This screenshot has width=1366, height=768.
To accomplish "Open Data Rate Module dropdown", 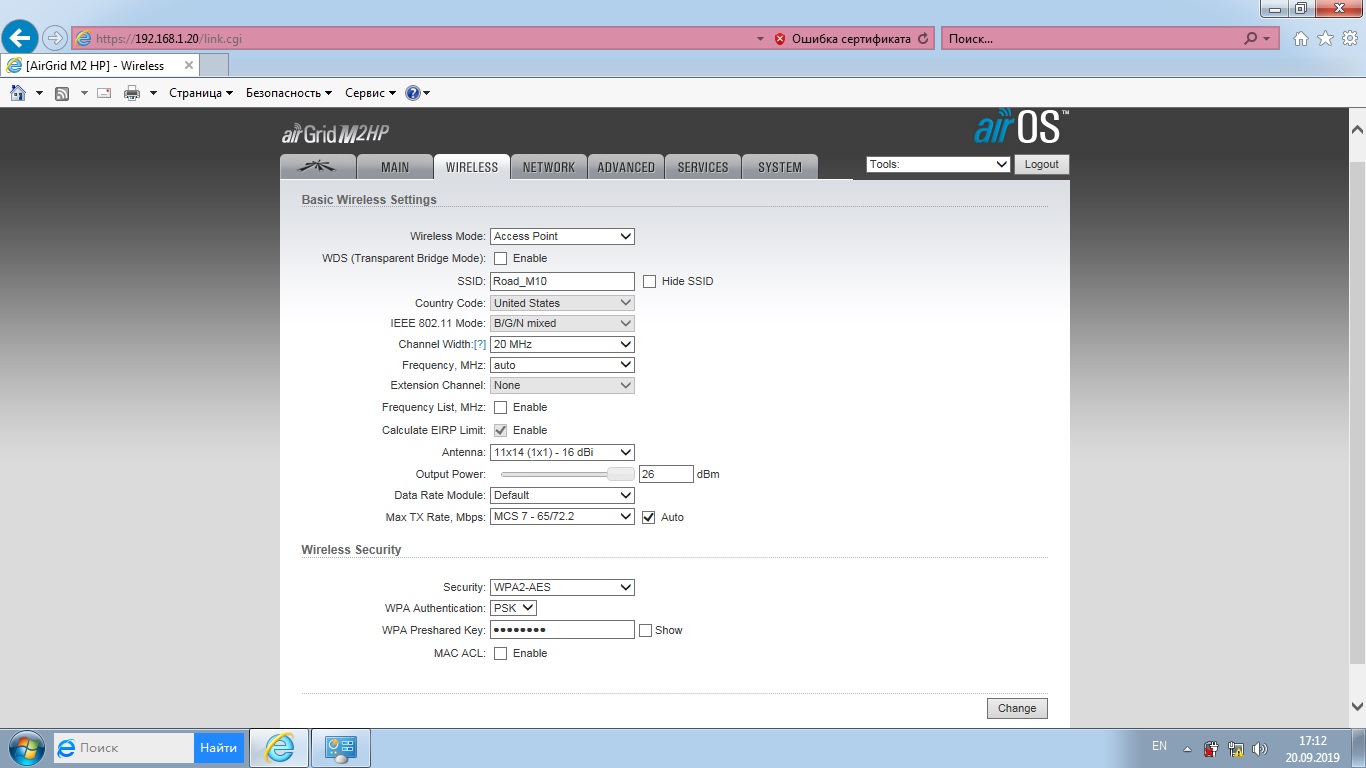I will click(562, 495).
